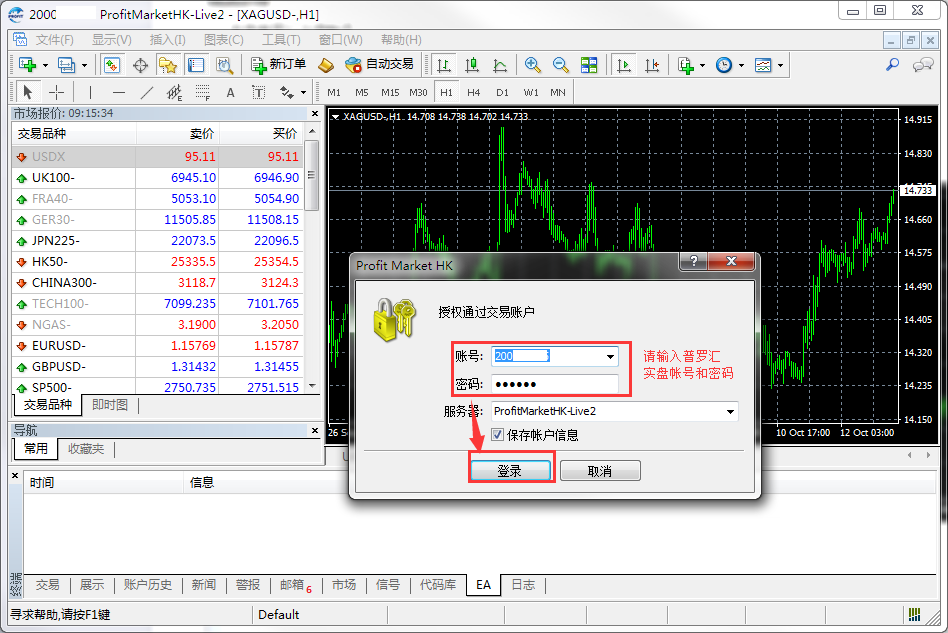Image resolution: width=948 pixels, height=633 pixels.
Task: Open the File (文件) menu
Action: coord(55,40)
